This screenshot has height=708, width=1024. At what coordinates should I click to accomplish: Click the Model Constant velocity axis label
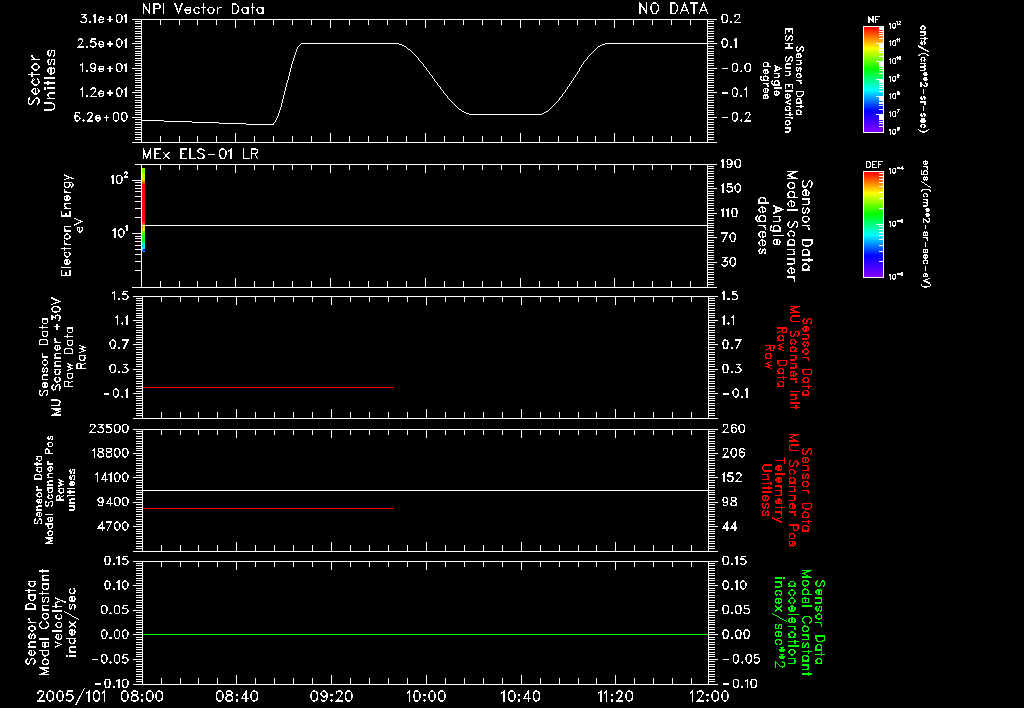click(x=51, y=617)
